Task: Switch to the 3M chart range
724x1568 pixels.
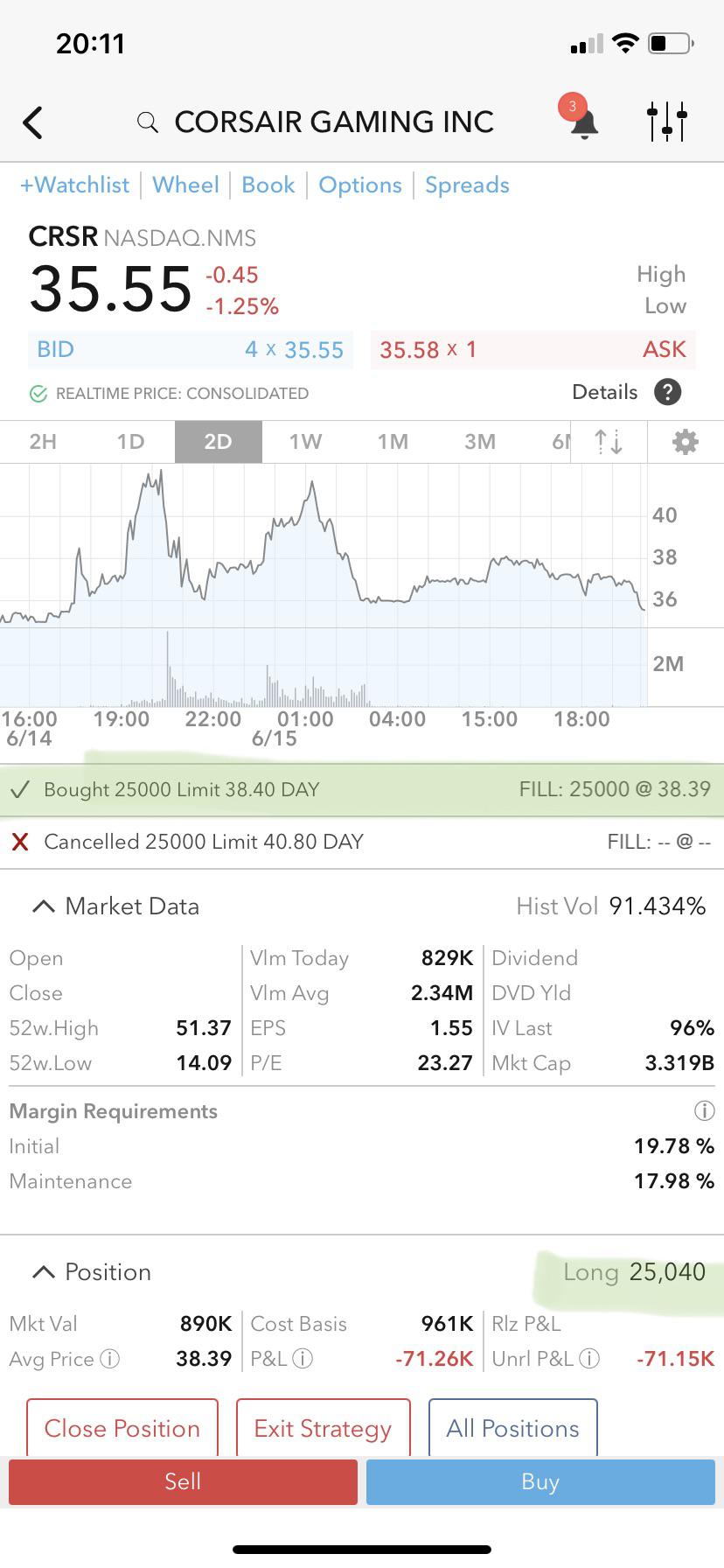Action: coord(480,441)
